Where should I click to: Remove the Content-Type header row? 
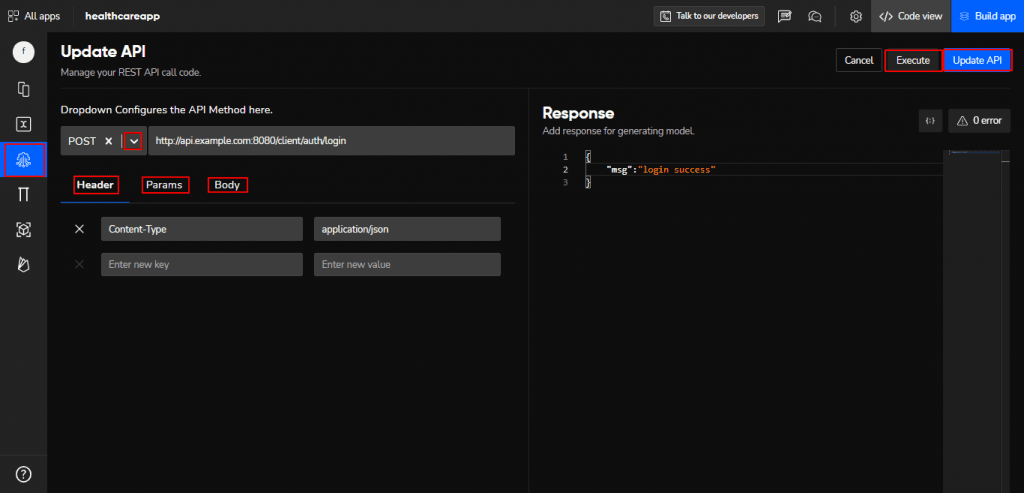coord(79,229)
